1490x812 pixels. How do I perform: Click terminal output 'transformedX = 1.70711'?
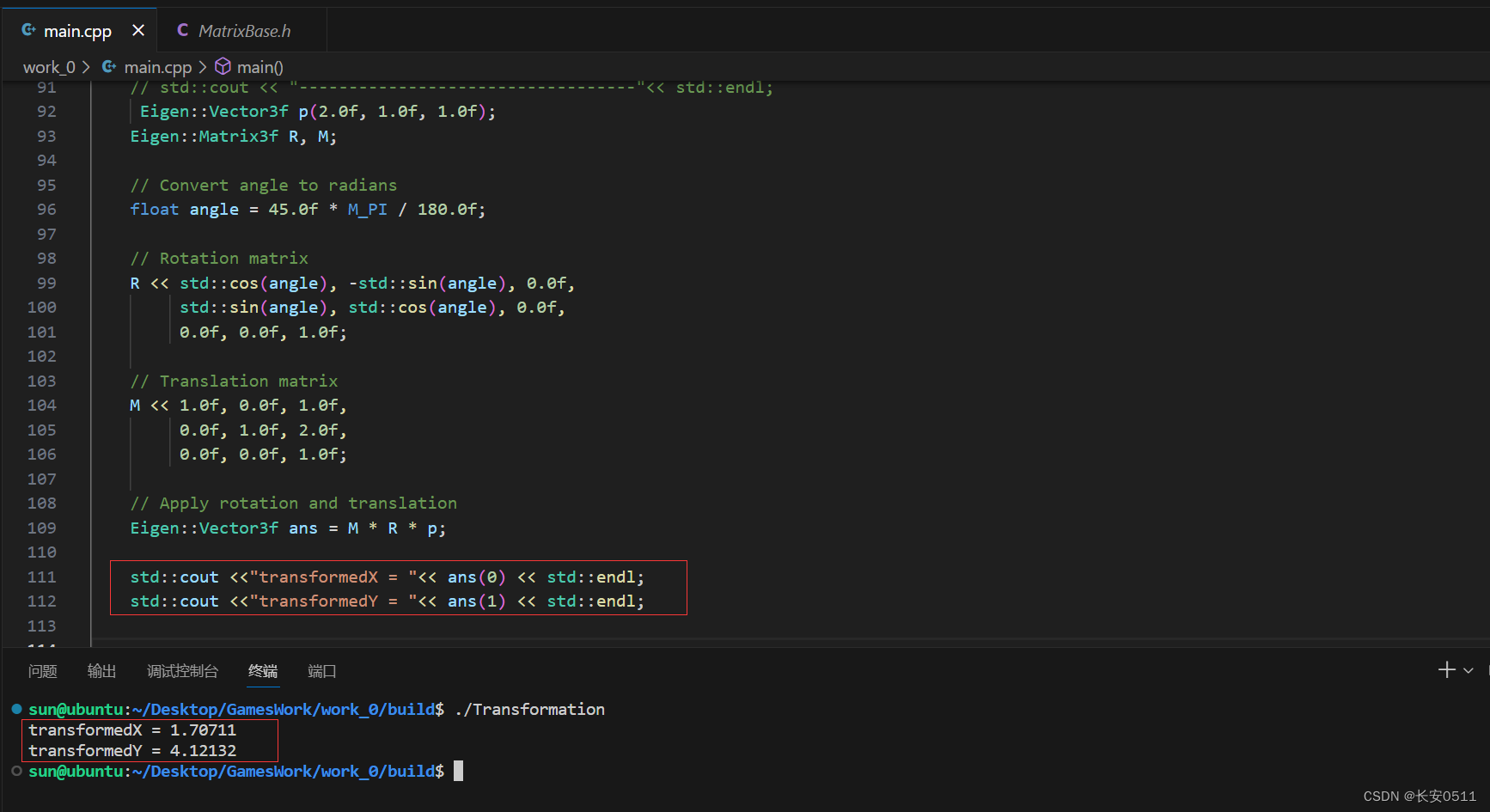(x=132, y=730)
